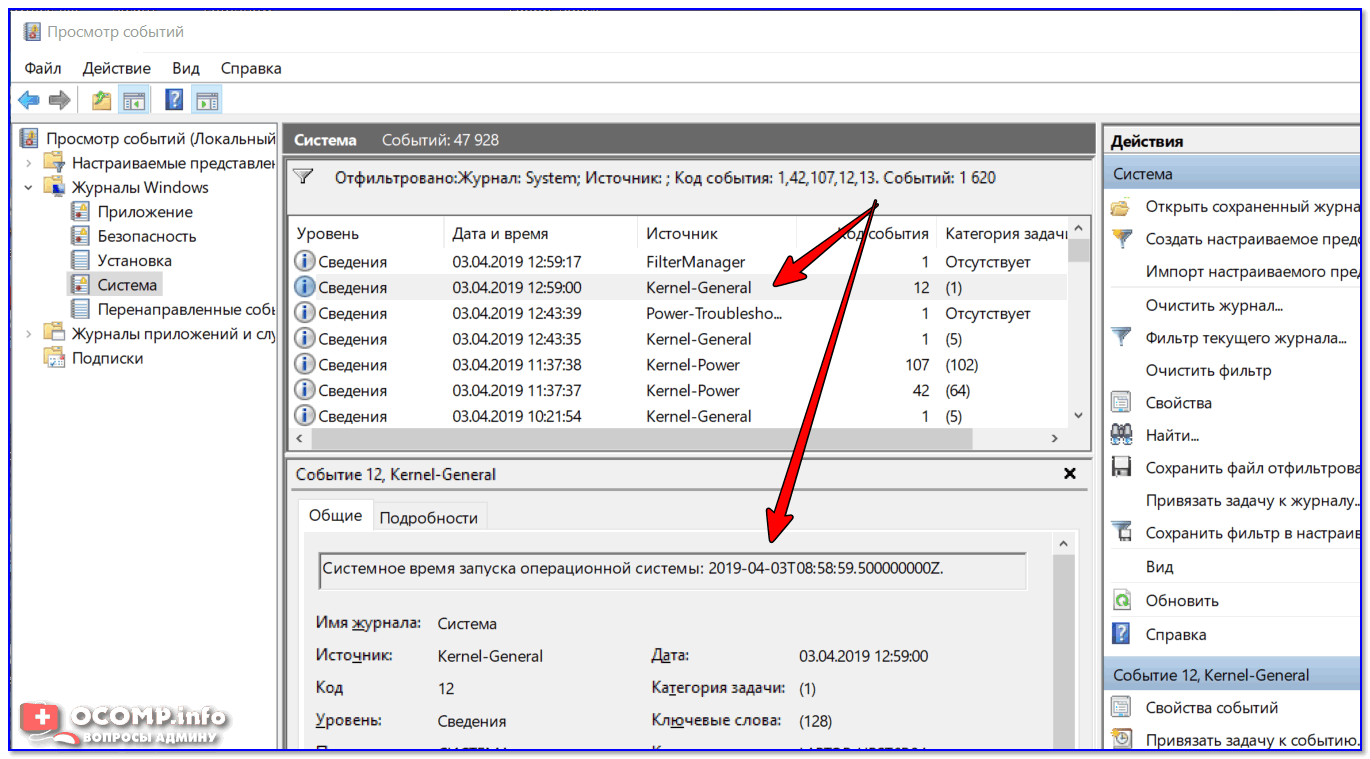
Task: Click the open saved log folder icon
Action: (x=1122, y=207)
